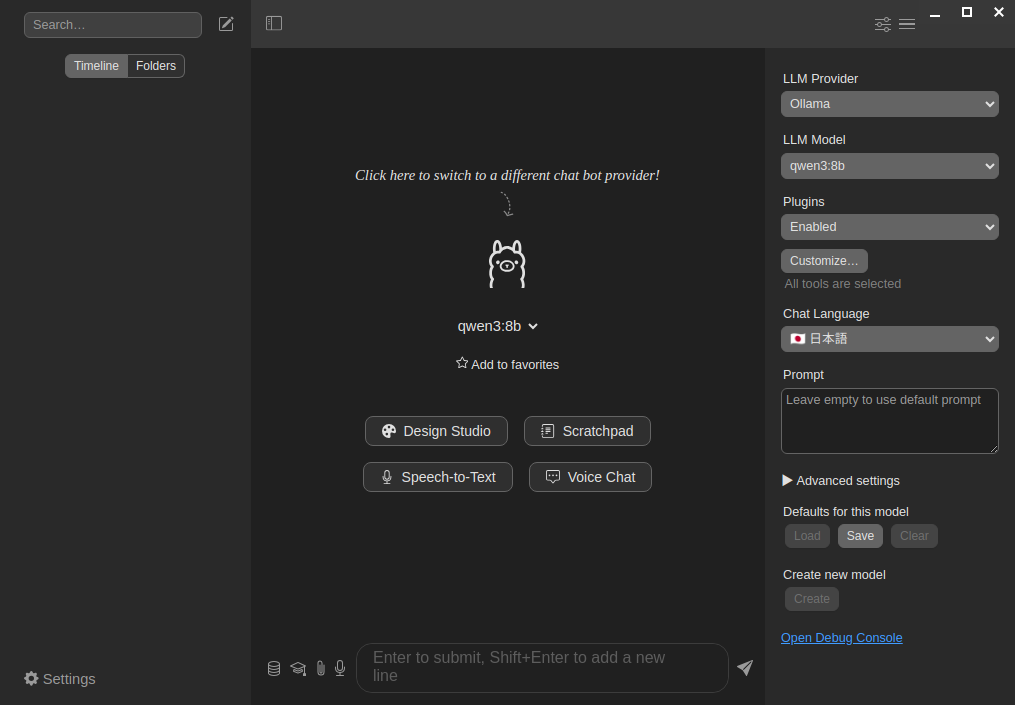Toggle the sidebar panel icon
1015x705 pixels.
tap(274, 23)
